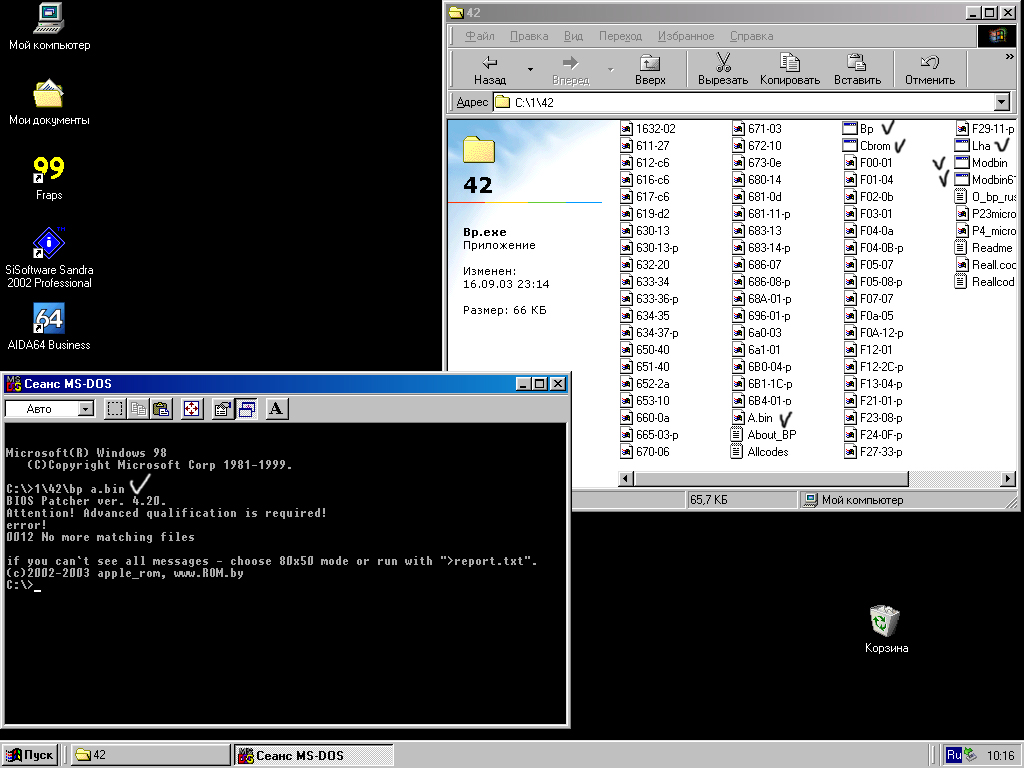Open the Избранное menu
Image resolution: width=1024 pixels, height=768 pixels.
(x=685, y=36)
